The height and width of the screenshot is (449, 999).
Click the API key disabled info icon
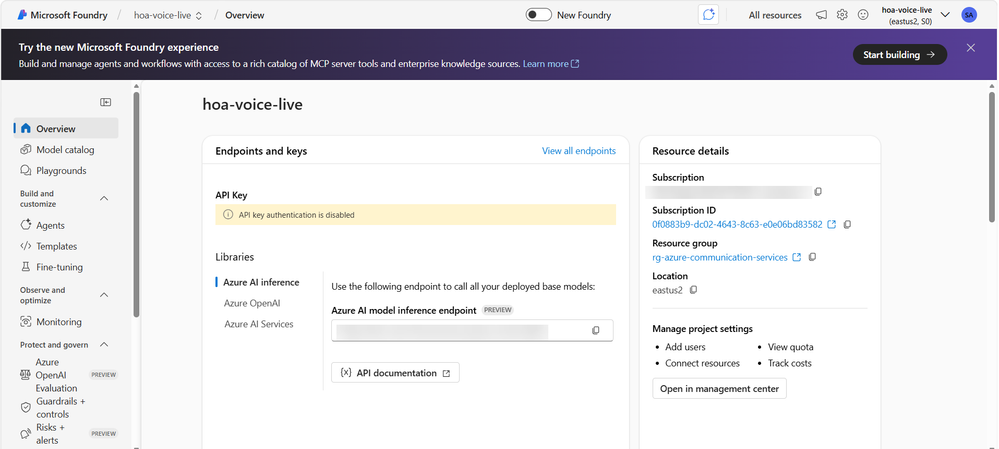(228, 215)
